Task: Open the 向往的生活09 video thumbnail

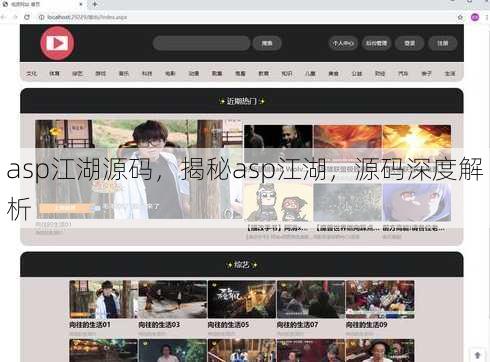Action: tap(380, 299)
